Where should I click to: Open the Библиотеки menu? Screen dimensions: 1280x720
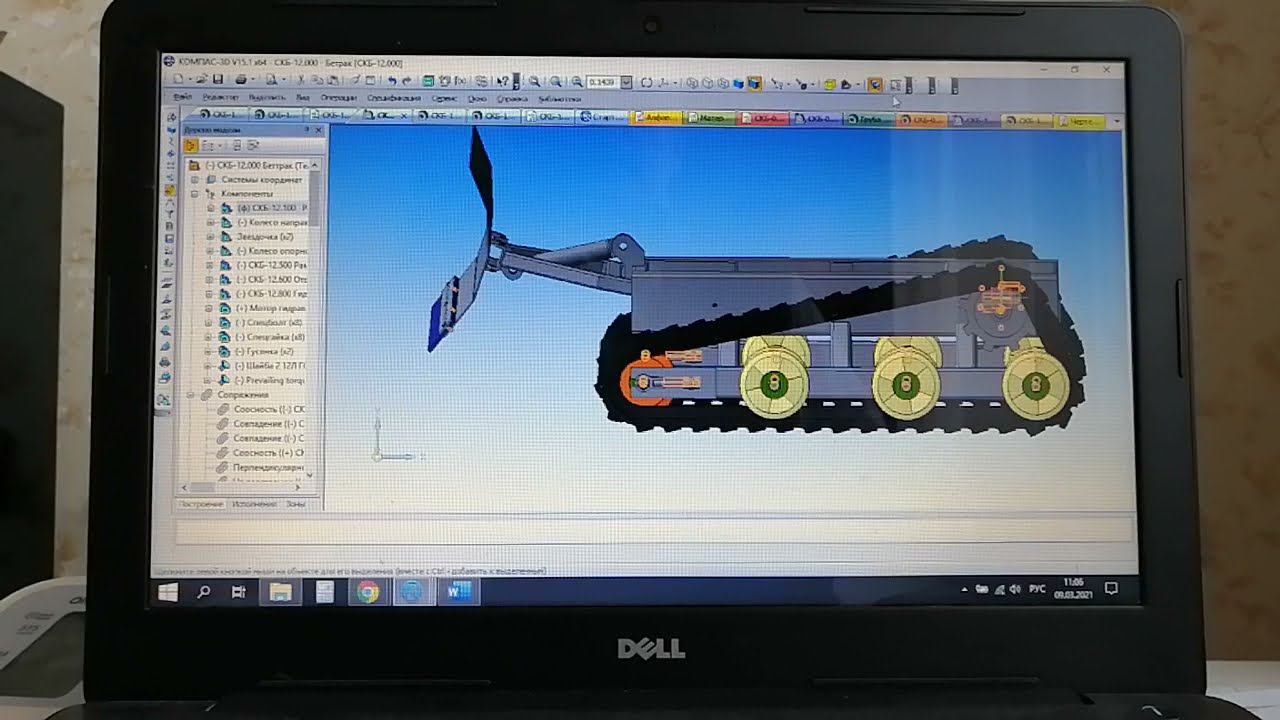pos(559,98)
